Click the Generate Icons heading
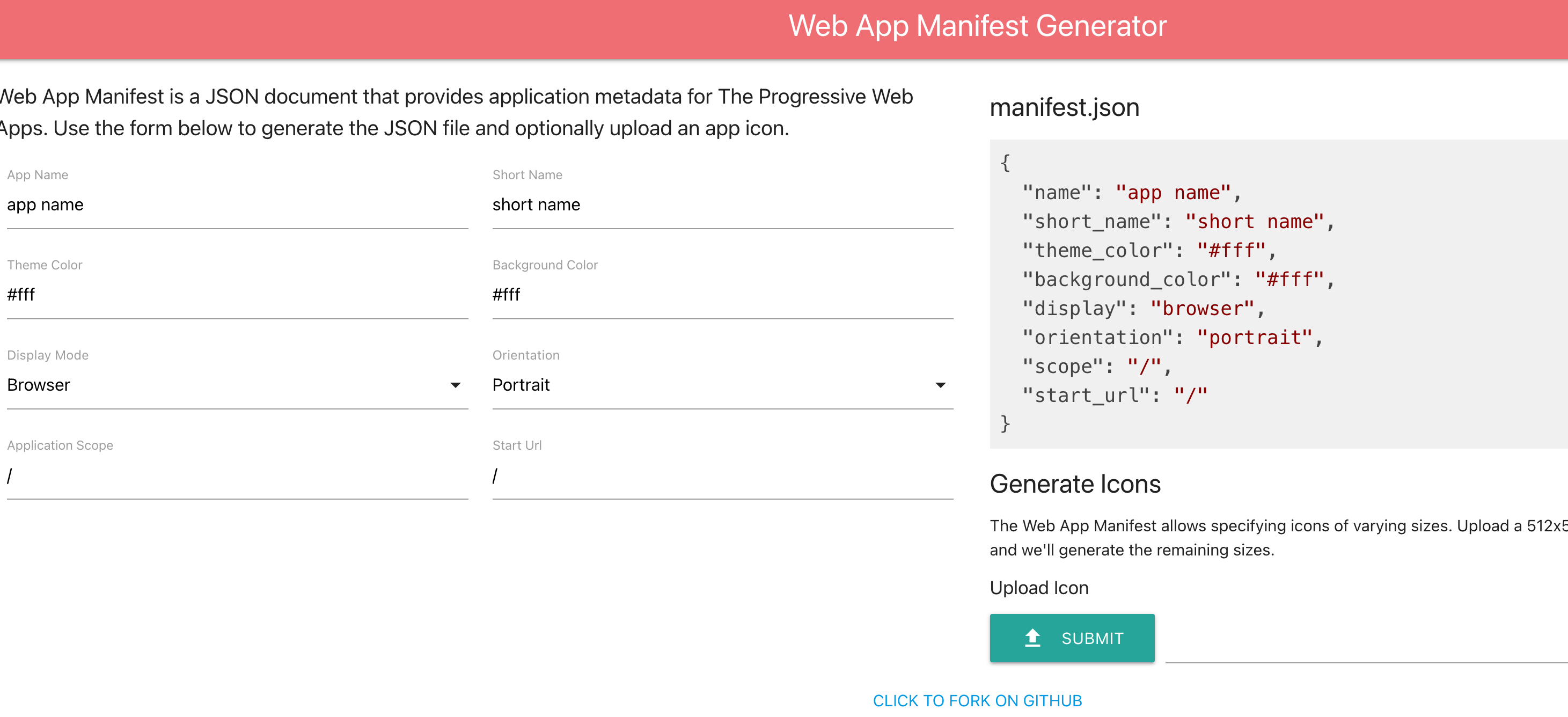 [x=1075, y=485]
